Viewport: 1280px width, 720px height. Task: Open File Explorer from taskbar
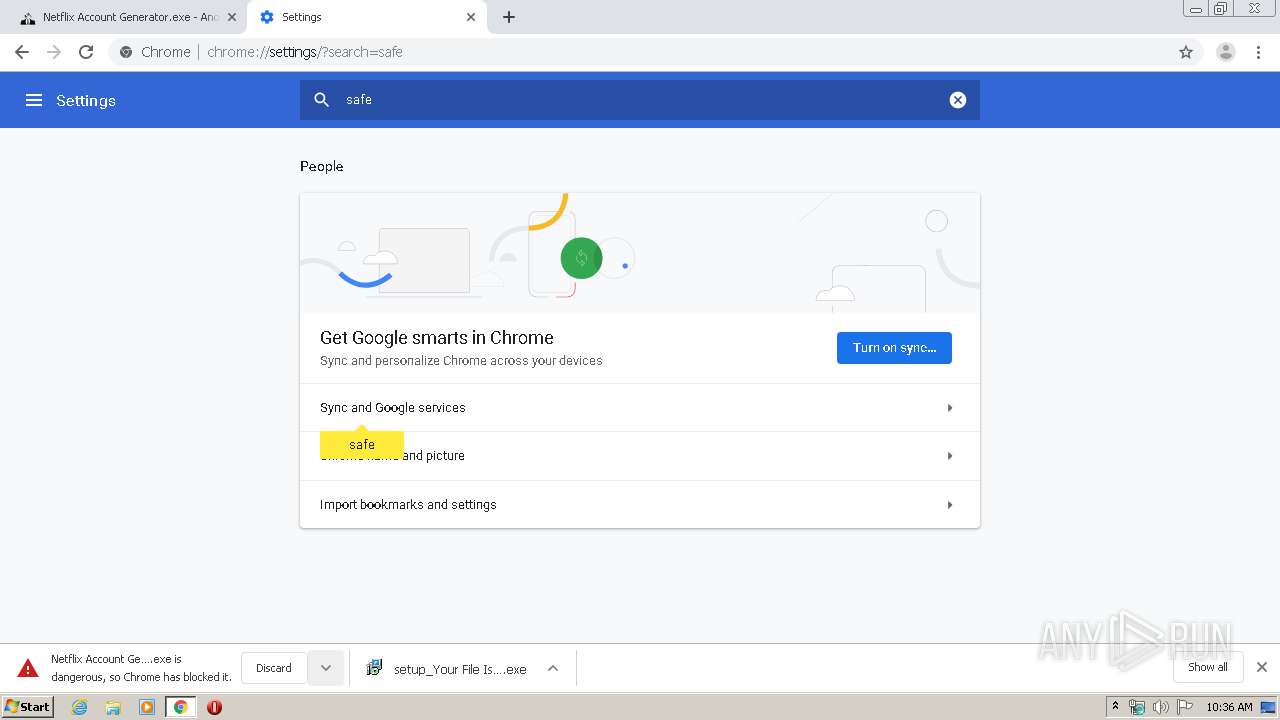point(113,707)
